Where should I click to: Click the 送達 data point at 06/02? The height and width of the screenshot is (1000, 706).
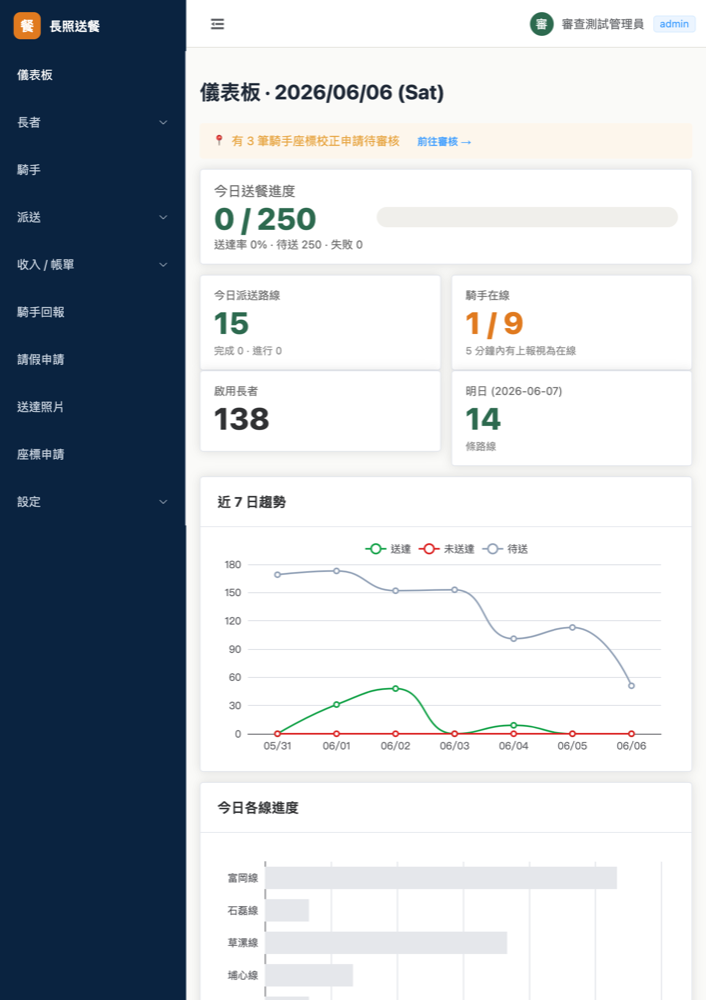click(x=395, y=689)
